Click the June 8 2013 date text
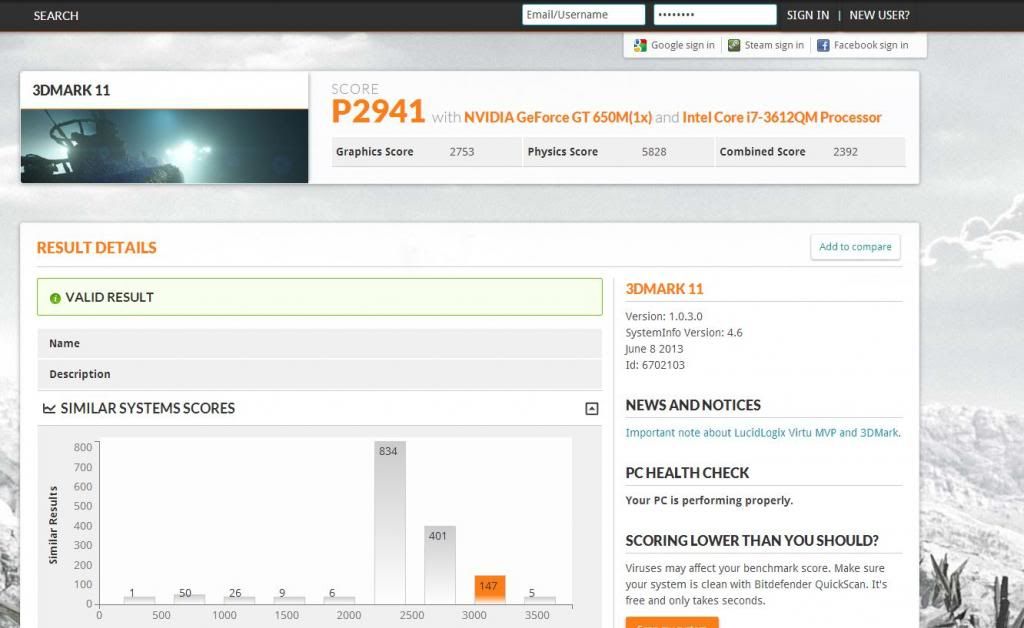1024x628 pixels. pos(653,349)
